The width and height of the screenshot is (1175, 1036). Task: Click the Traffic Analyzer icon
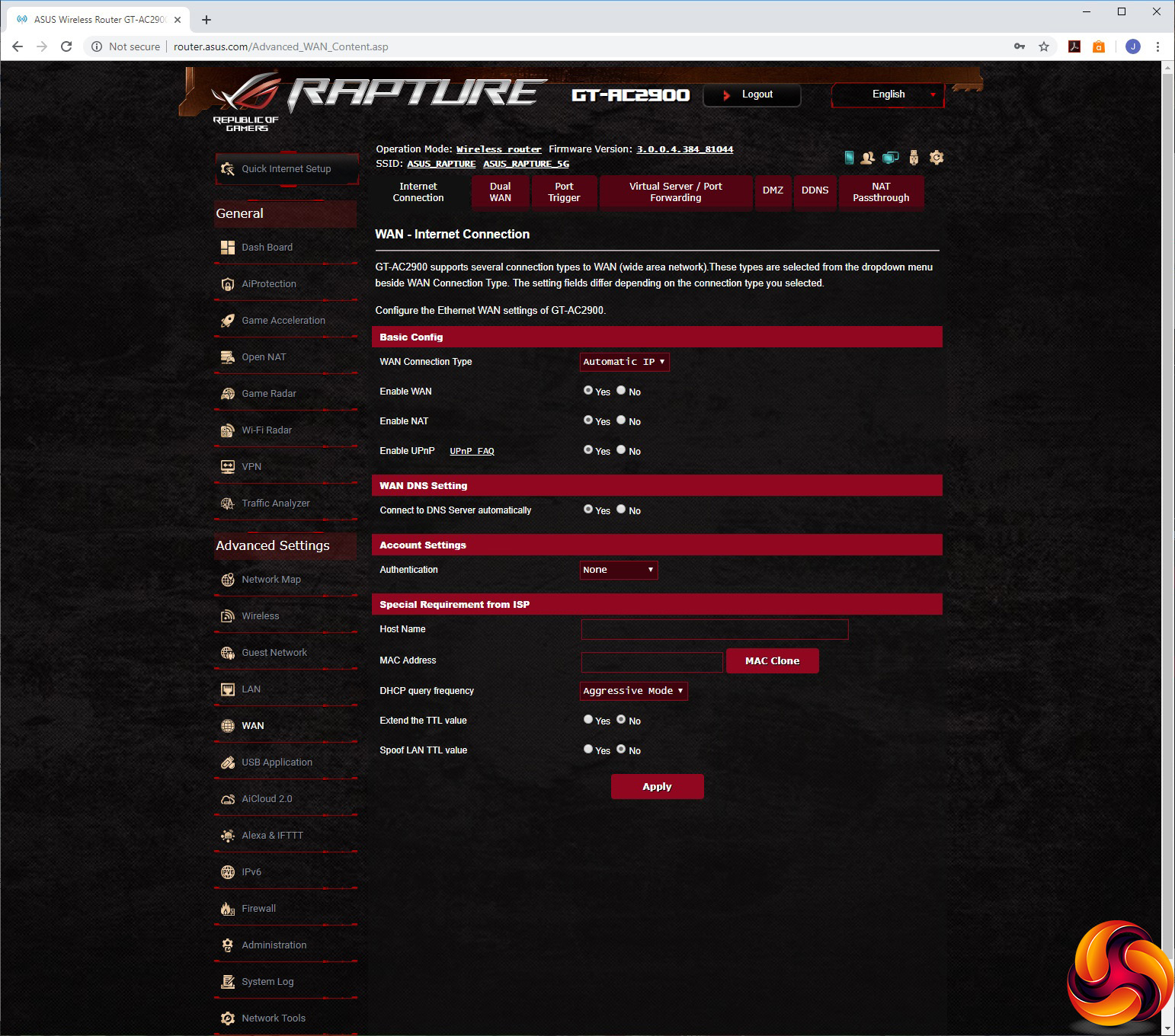tap(227, 504)
